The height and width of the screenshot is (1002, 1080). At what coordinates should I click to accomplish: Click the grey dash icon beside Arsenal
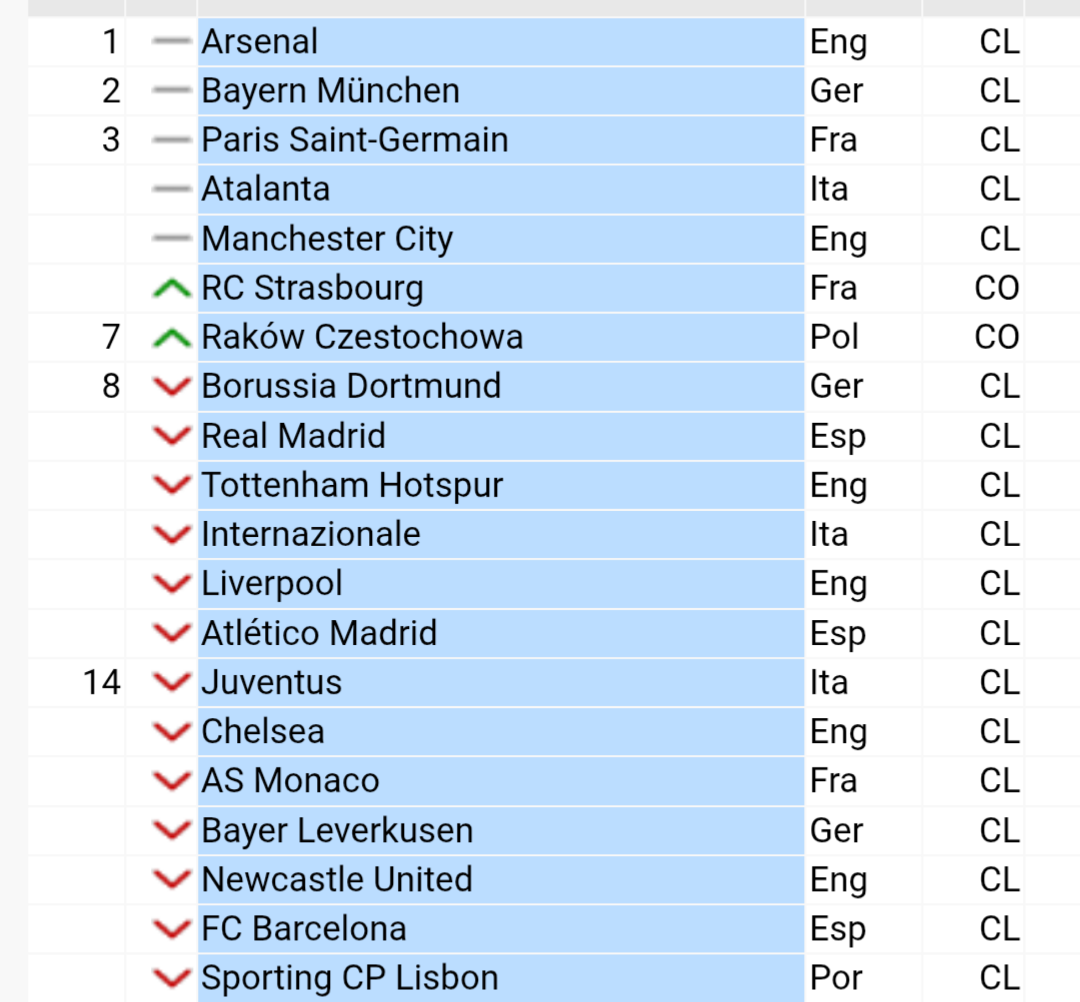[172, 42]
